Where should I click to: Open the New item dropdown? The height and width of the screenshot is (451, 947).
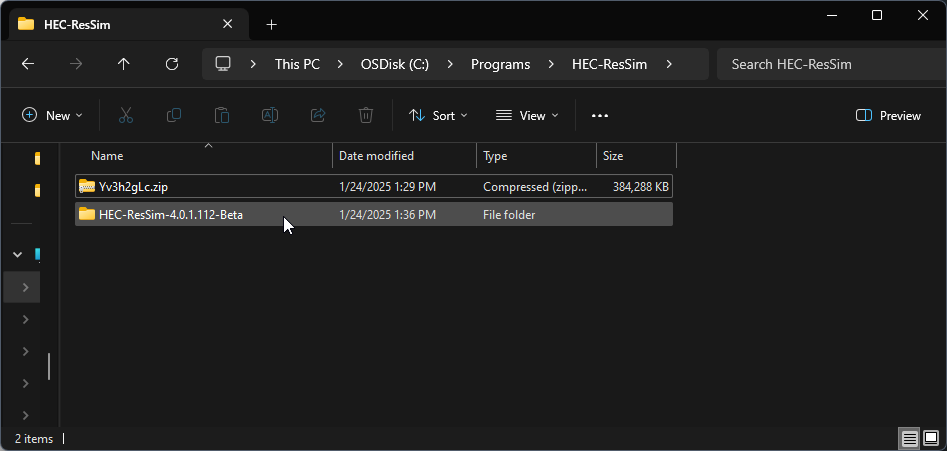click(52, 115)
